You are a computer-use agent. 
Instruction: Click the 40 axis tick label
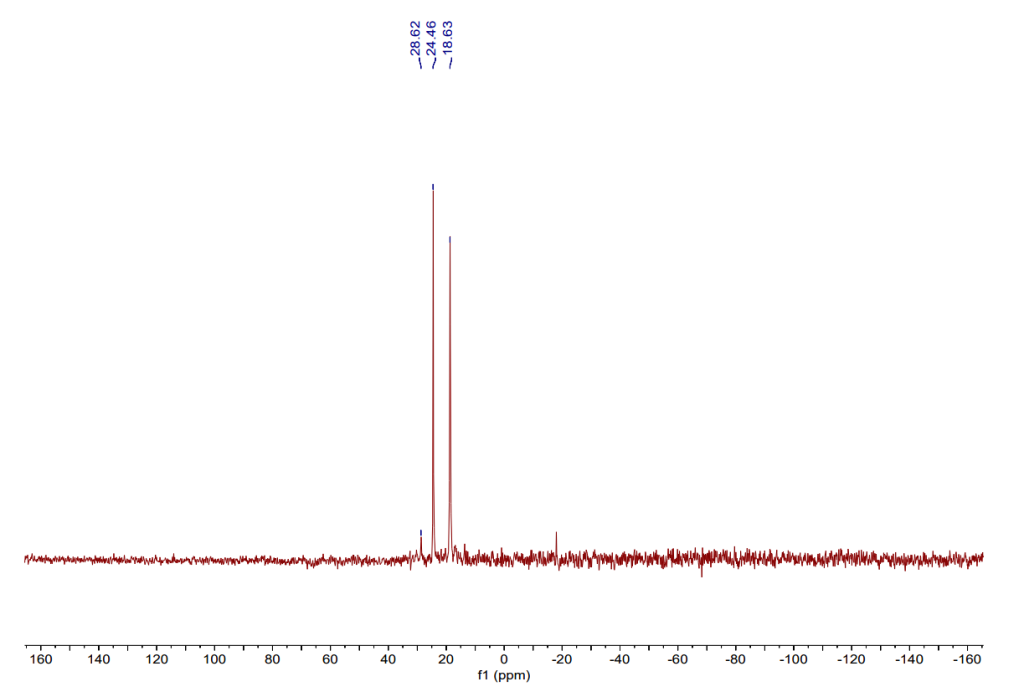[x=388, y=660]
